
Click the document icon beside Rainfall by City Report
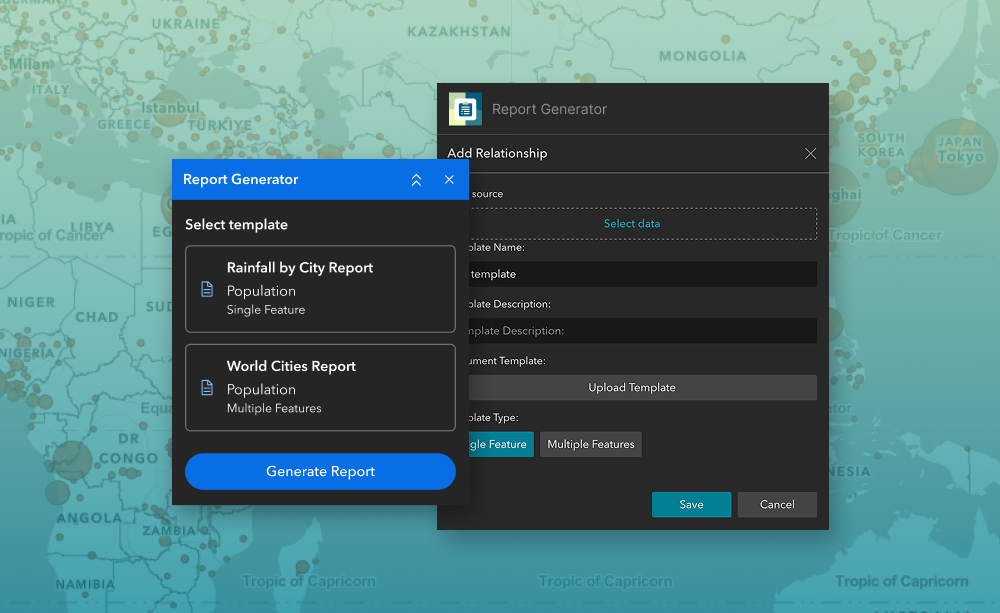pos(206,289)
